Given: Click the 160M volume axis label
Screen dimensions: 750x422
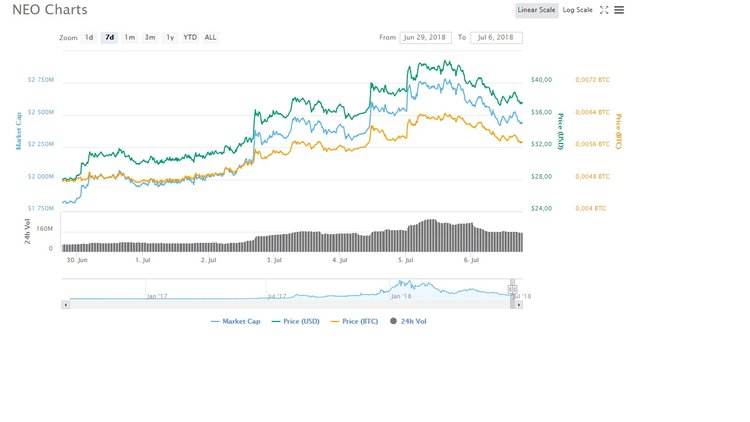Looking at the screenshot, I should tap(44, 229).
